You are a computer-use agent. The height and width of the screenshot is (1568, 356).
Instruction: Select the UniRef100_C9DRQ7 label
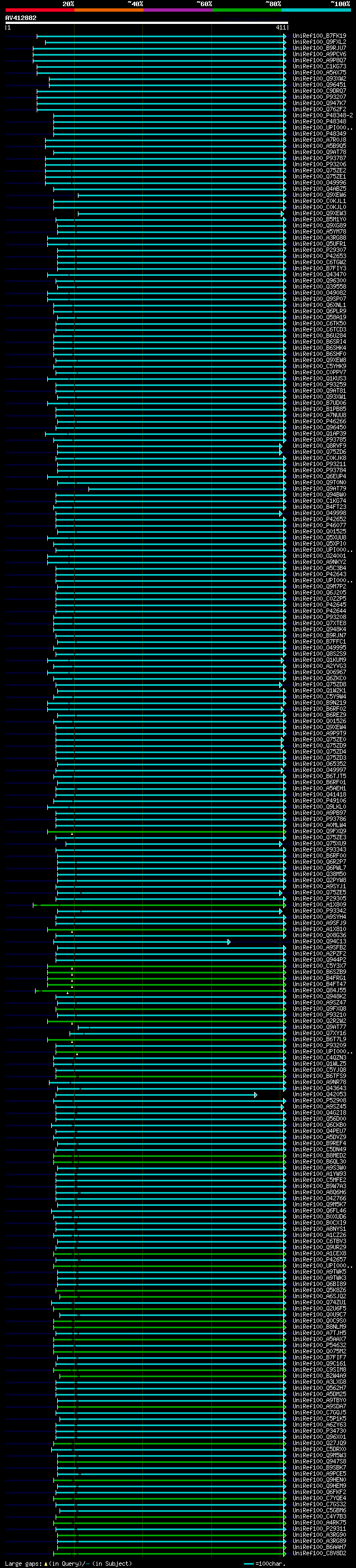[x=319, y=91]
